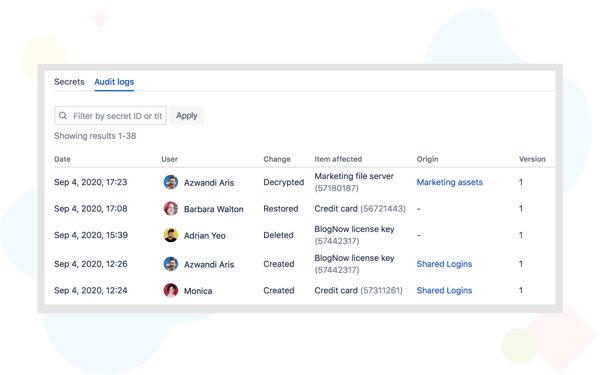Click Adrian Yeo's avatar

point(171,235)
